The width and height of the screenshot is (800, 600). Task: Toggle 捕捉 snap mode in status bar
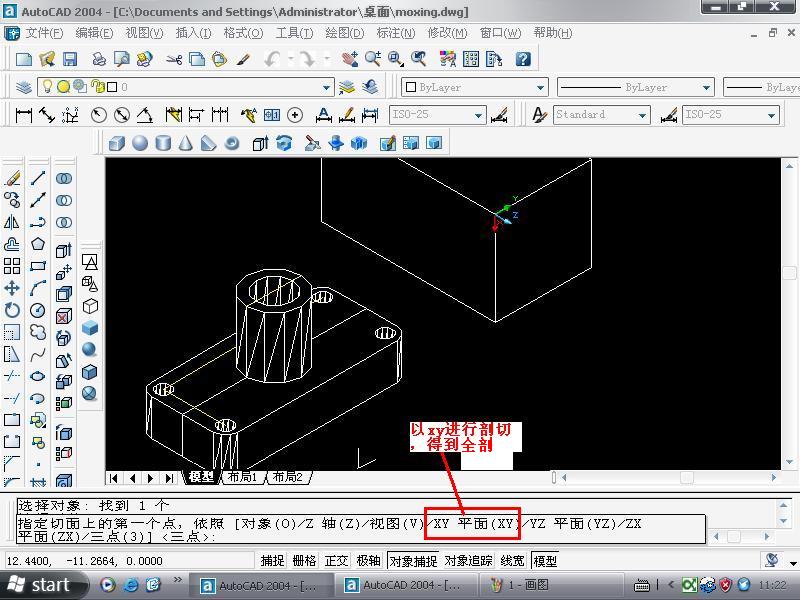point(272,561)
